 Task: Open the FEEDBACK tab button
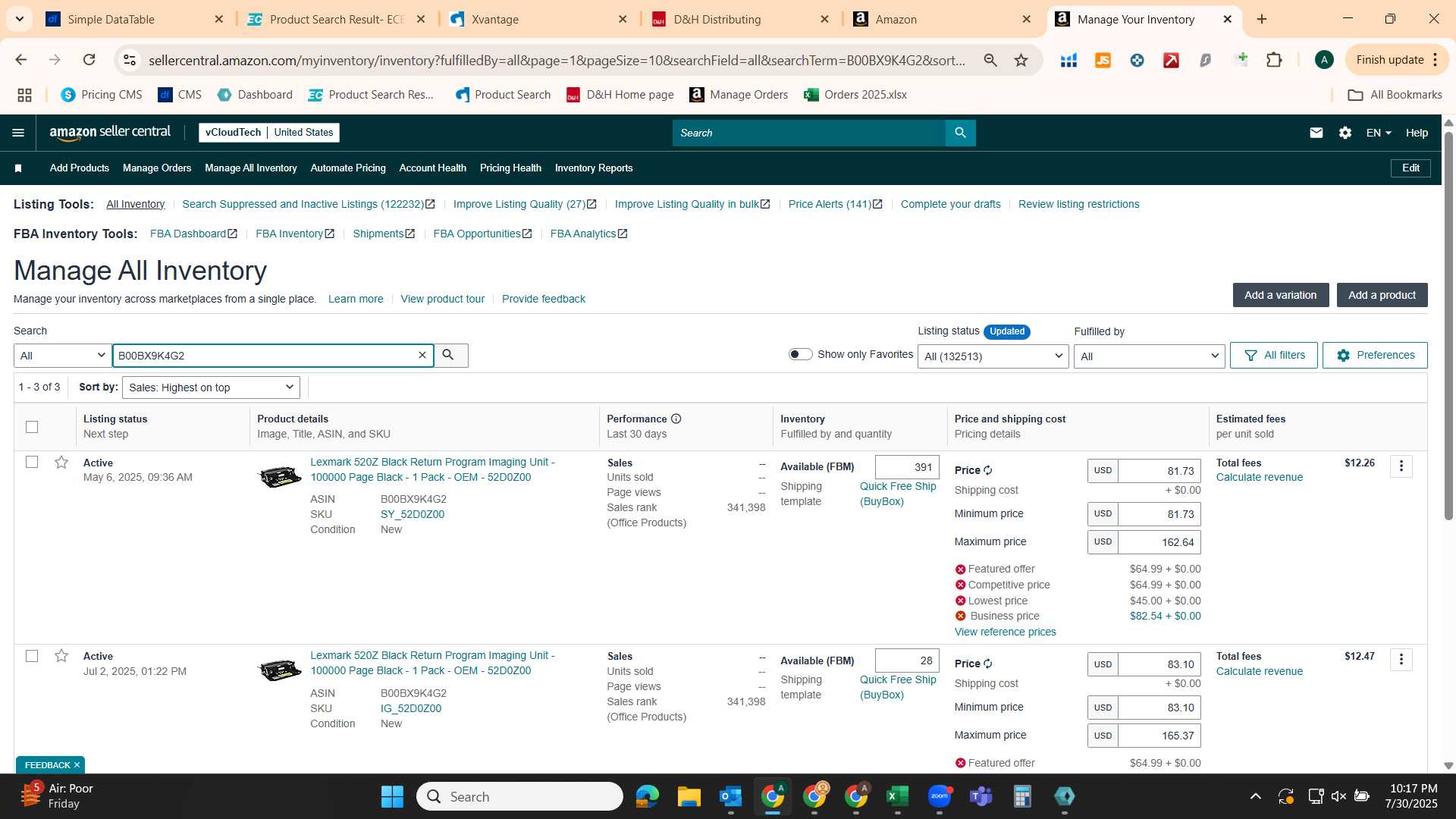[51, 764]
